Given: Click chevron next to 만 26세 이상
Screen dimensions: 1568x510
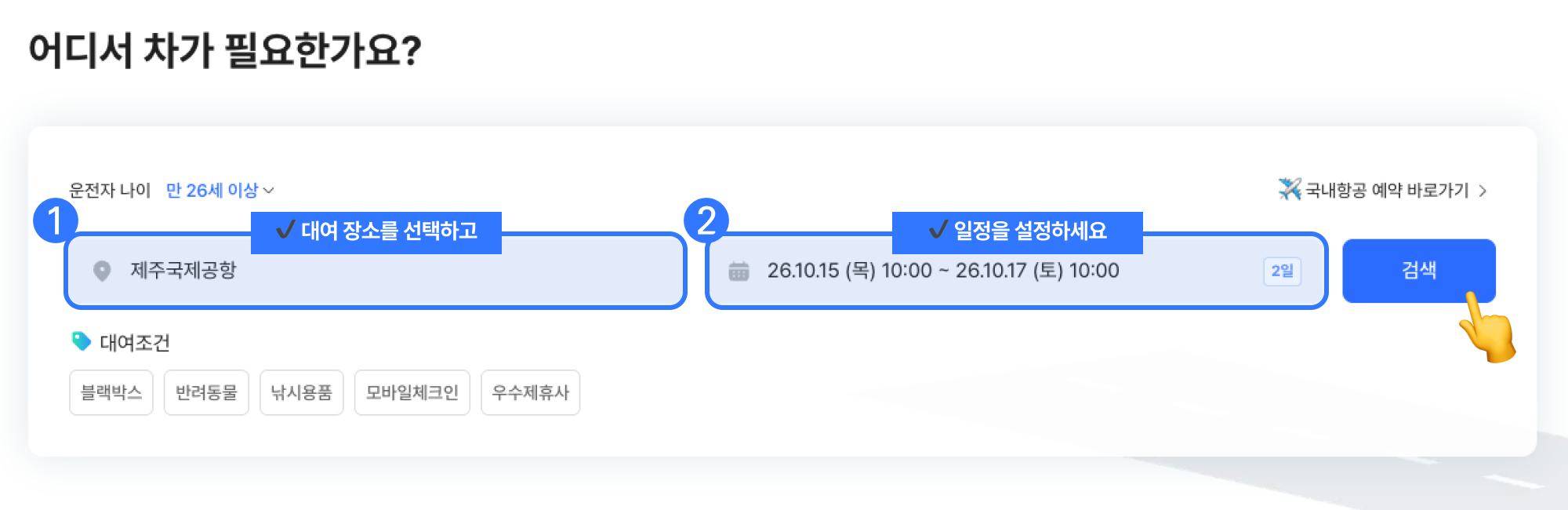Looking at the screenshot, I should tap(269, 191).
